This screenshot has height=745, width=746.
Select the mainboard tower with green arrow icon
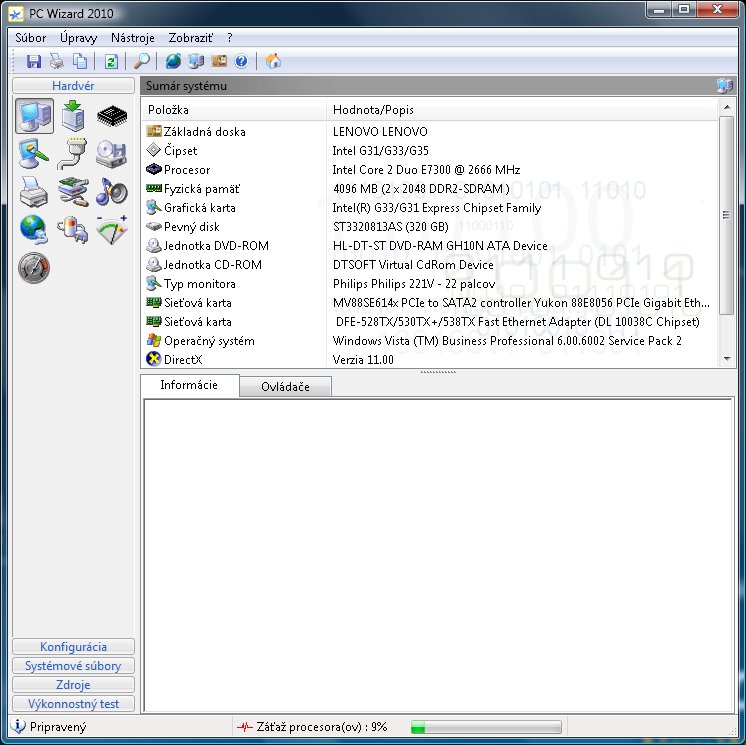point(73,116)
